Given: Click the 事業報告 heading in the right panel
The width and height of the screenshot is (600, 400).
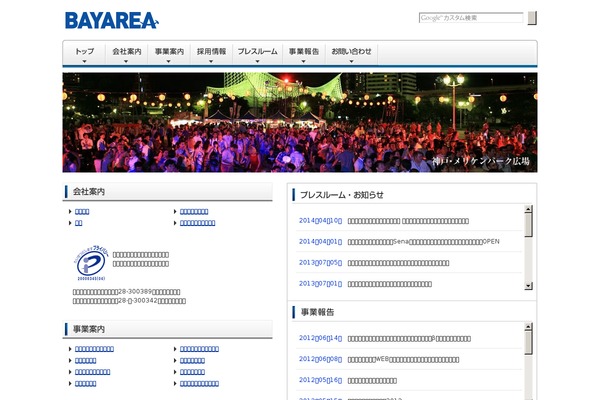Looking at the screenshot, I should coord(317,312).
